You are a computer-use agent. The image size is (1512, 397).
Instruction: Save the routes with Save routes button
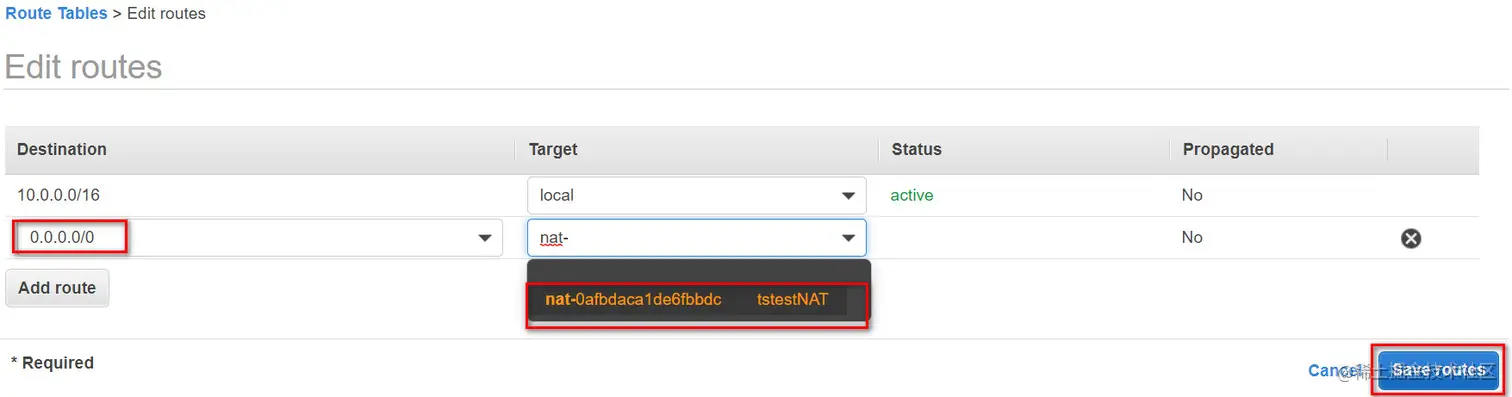click(x=1438, y=370)
